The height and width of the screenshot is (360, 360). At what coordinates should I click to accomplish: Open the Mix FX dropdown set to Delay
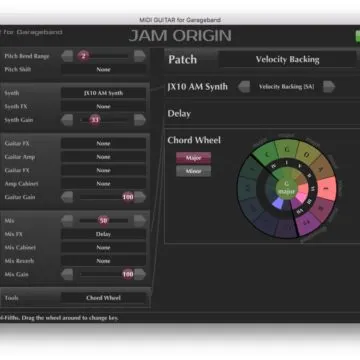pos(103,234)
